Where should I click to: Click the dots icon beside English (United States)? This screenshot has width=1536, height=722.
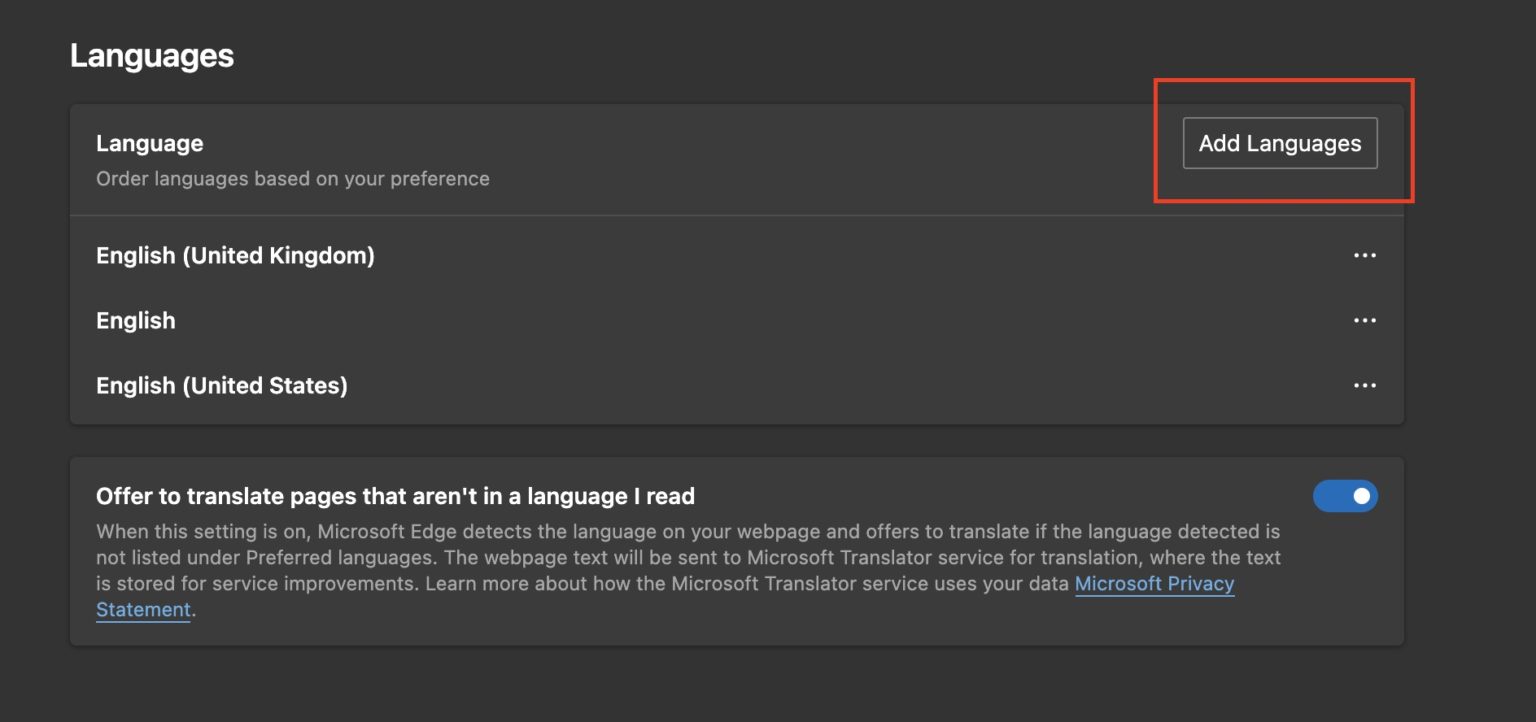[x=1366, y=385]
